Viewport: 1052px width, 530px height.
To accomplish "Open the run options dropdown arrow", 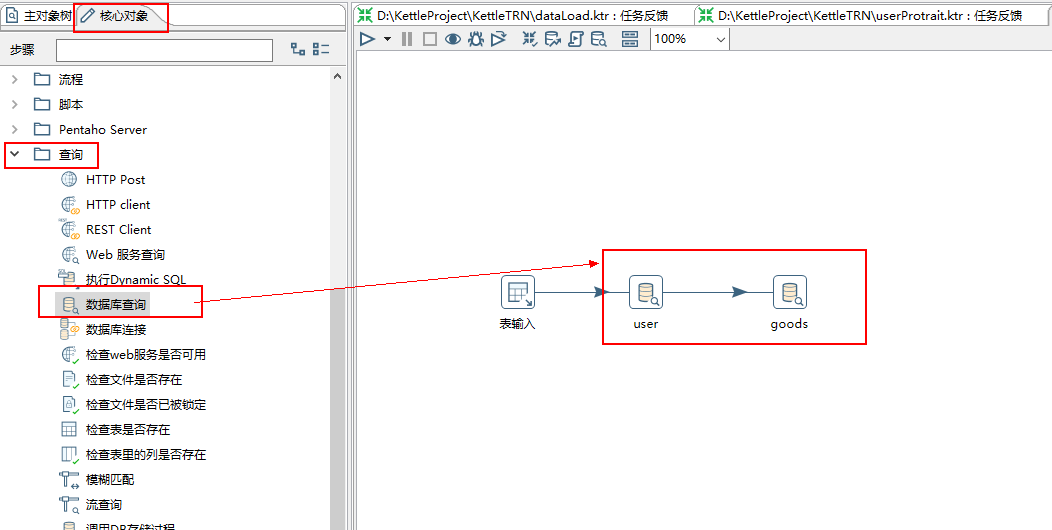I will [x=387, y=40].
